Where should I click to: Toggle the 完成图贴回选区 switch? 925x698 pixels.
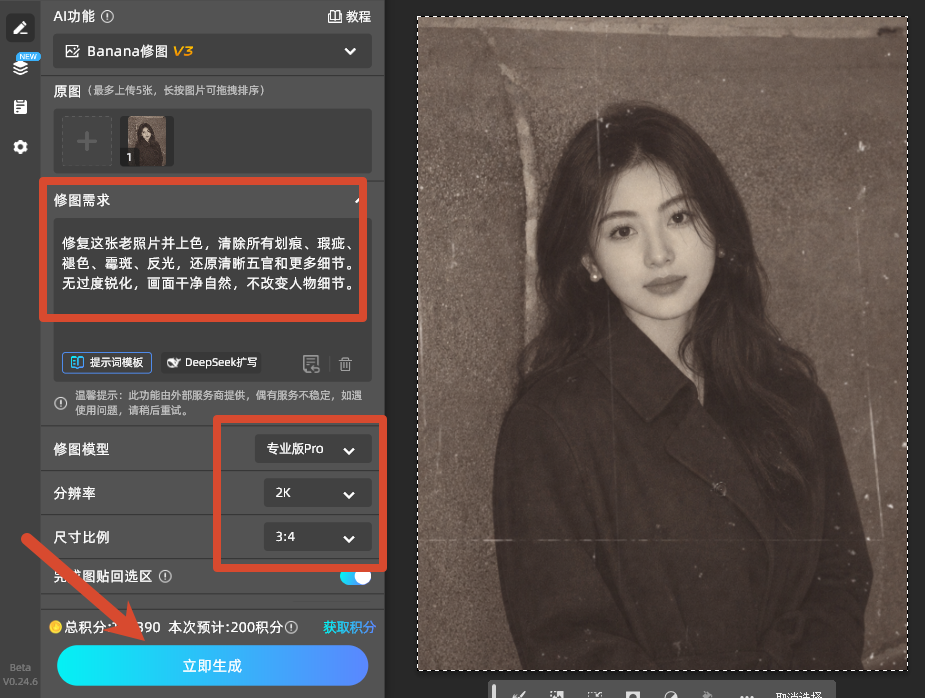pos(356,576)
